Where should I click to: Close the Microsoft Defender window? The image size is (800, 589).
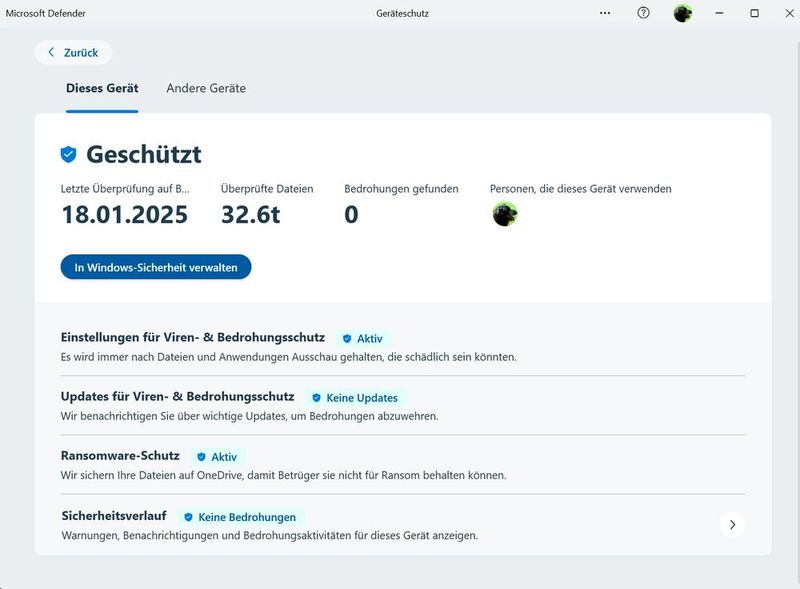tap(789, 13)
